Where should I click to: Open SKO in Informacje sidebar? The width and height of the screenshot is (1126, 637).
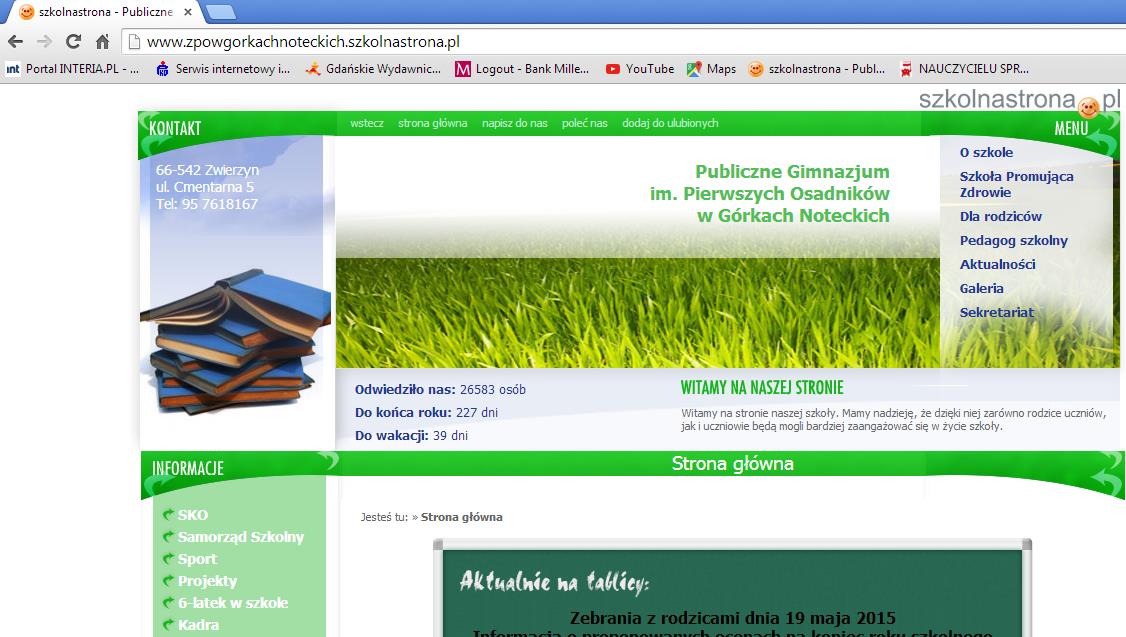pyautogui.click(x=192, y=515)
